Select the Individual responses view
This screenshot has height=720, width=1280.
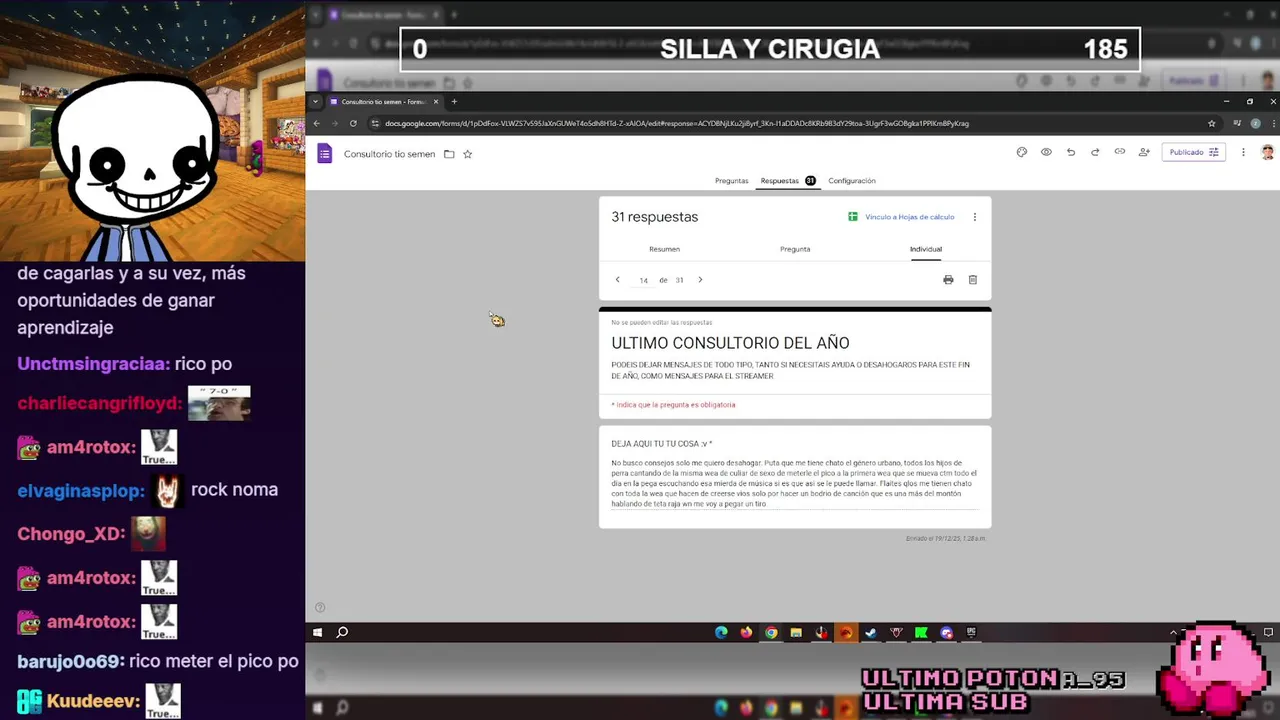[926, 249]
